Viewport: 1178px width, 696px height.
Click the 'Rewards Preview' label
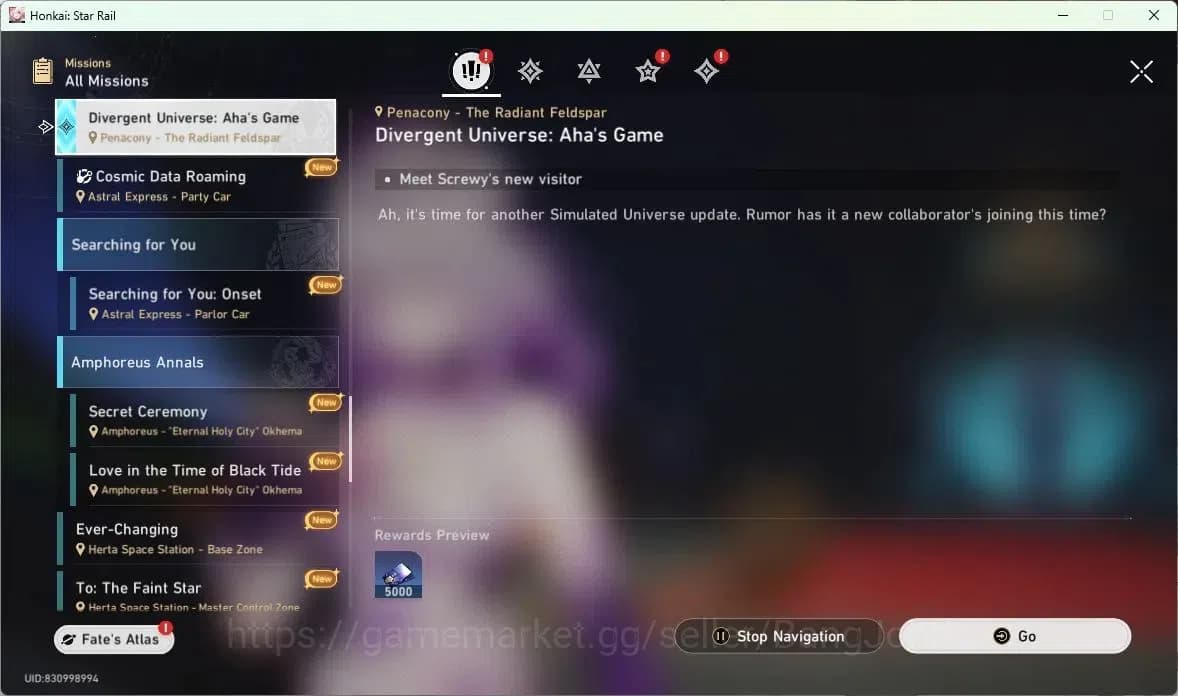(432, 535)
